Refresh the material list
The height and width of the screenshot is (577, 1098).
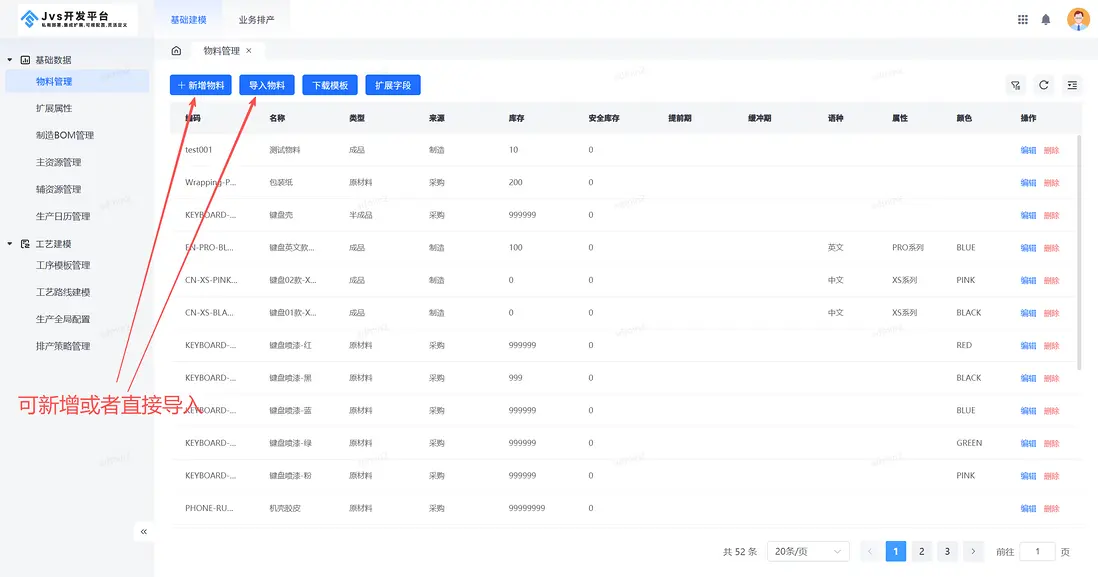point(1043,85)
